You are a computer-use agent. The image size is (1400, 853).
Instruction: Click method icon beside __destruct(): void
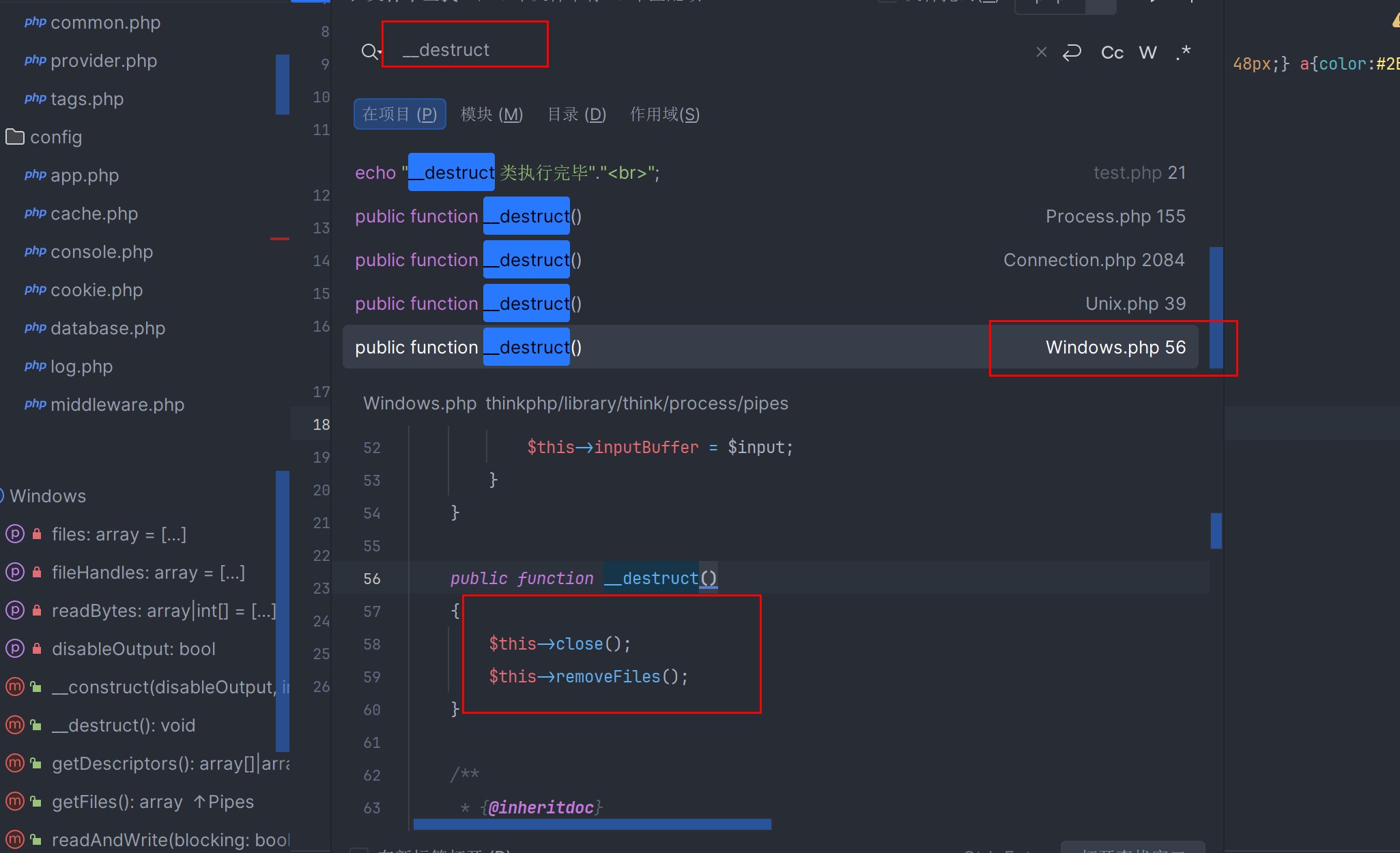(15, 725)
